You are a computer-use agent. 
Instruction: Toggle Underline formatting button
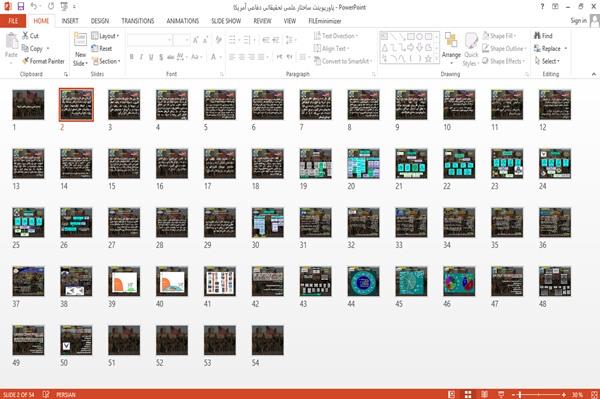151,57
